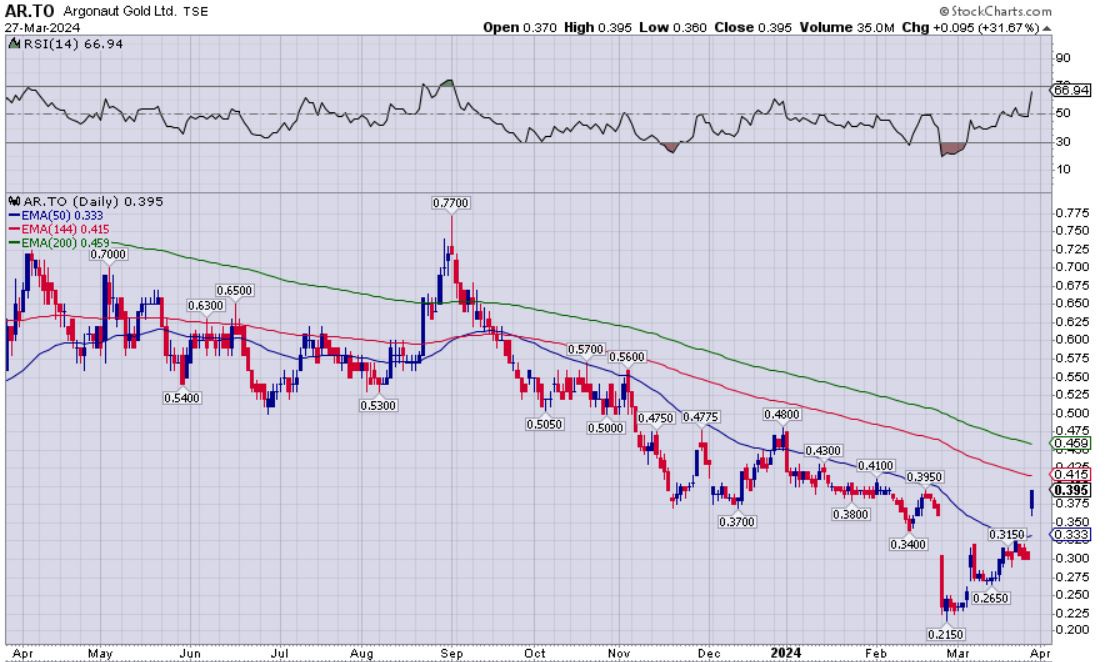Click the 0.4775 price label
Screen dimensions: 1105x662
[x=700, y=417]
